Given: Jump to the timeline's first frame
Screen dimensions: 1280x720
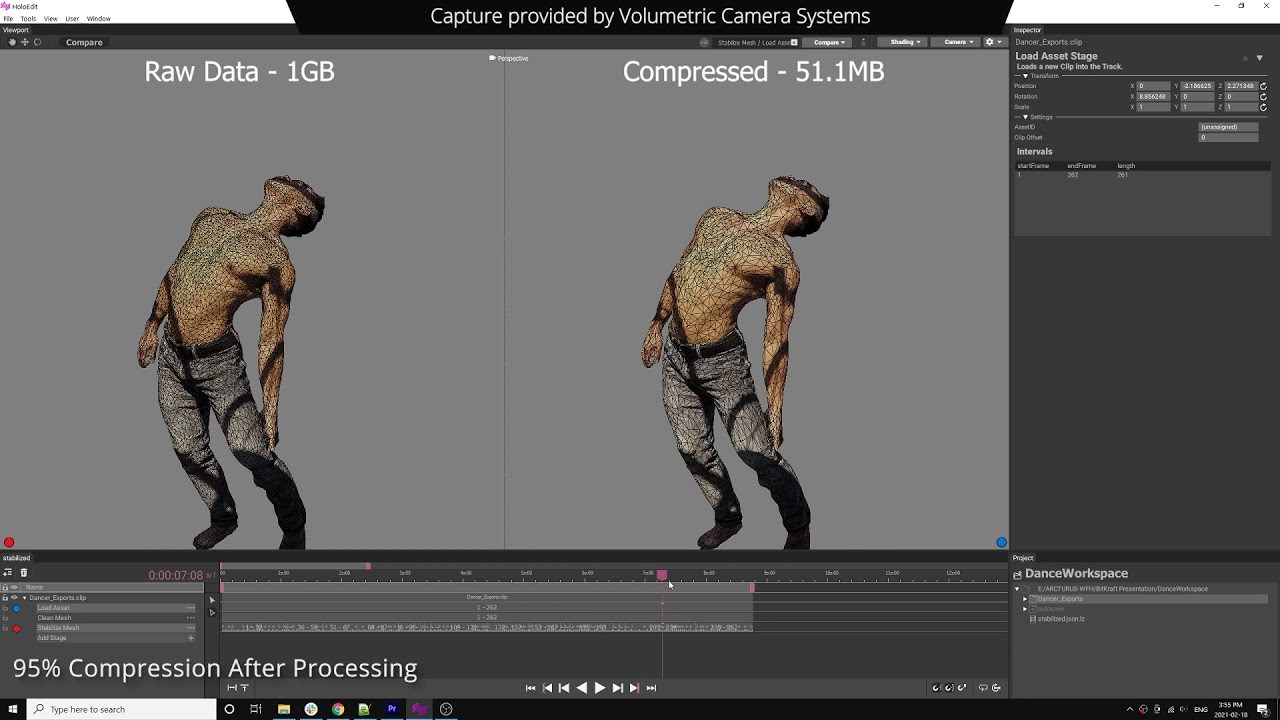Looking at the screenshot, I should (530, 688).
